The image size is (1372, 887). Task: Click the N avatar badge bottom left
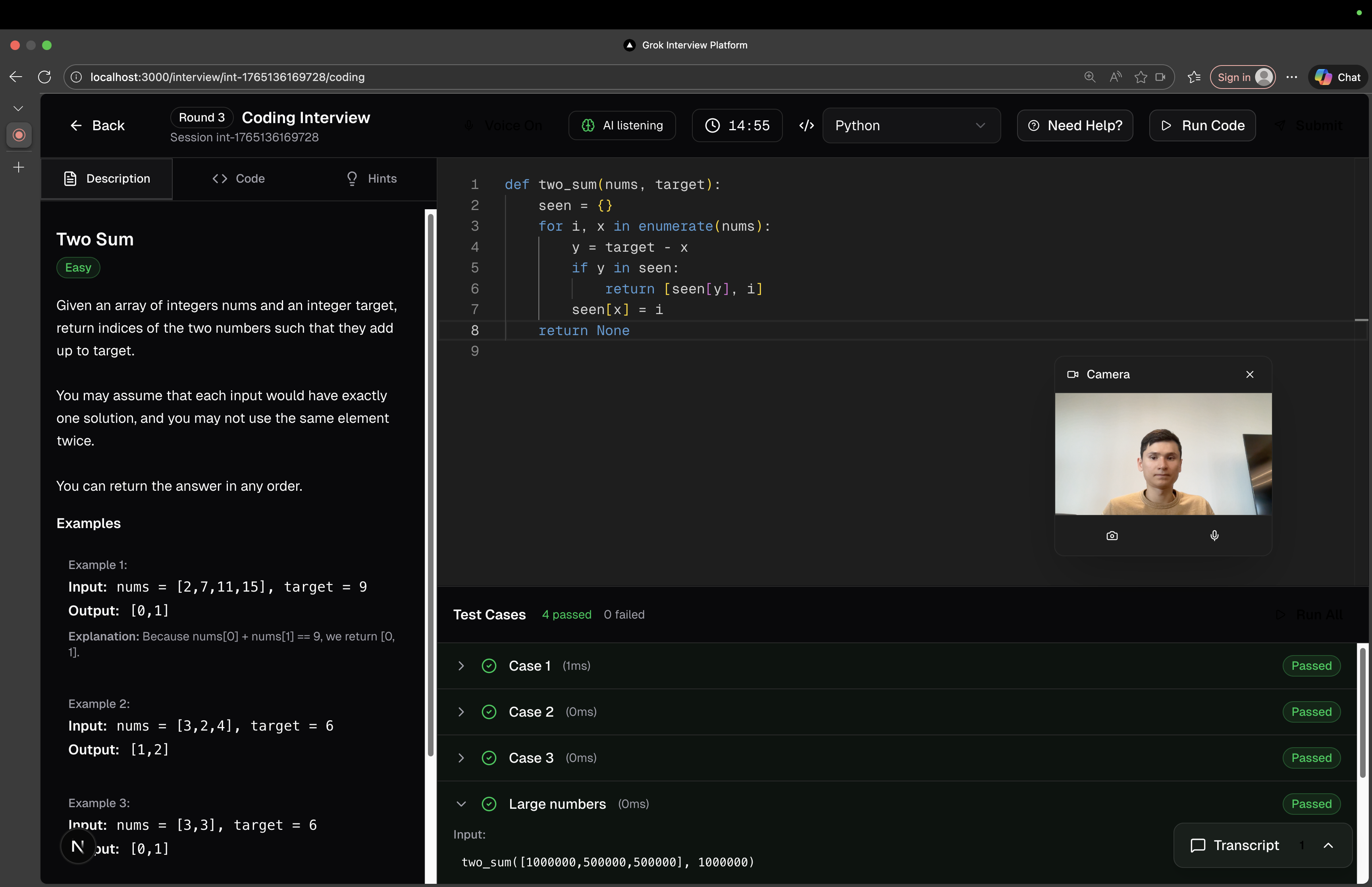[78, 846]
